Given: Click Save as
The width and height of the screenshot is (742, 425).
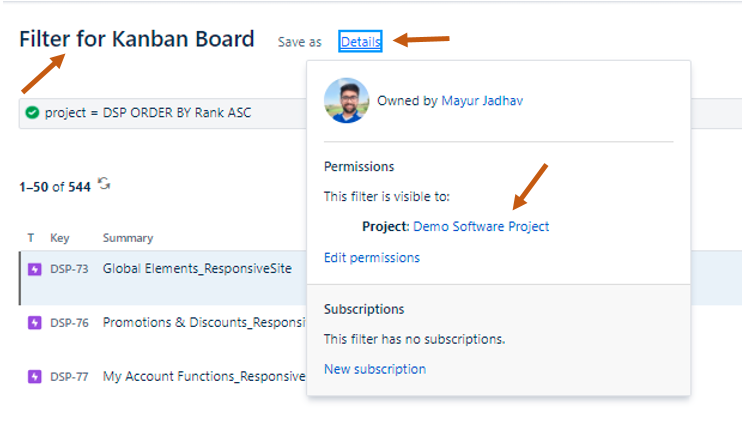Looking at the screenshot, I should click(300, 42).
